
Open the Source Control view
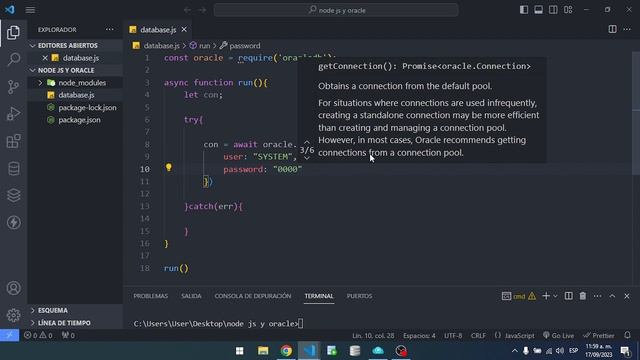13,87
